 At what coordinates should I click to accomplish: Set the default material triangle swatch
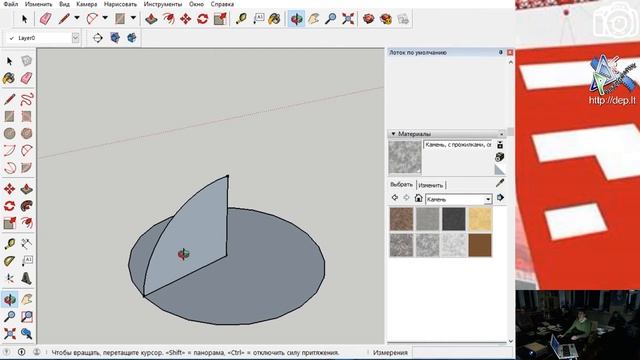[x=500, y=169]
